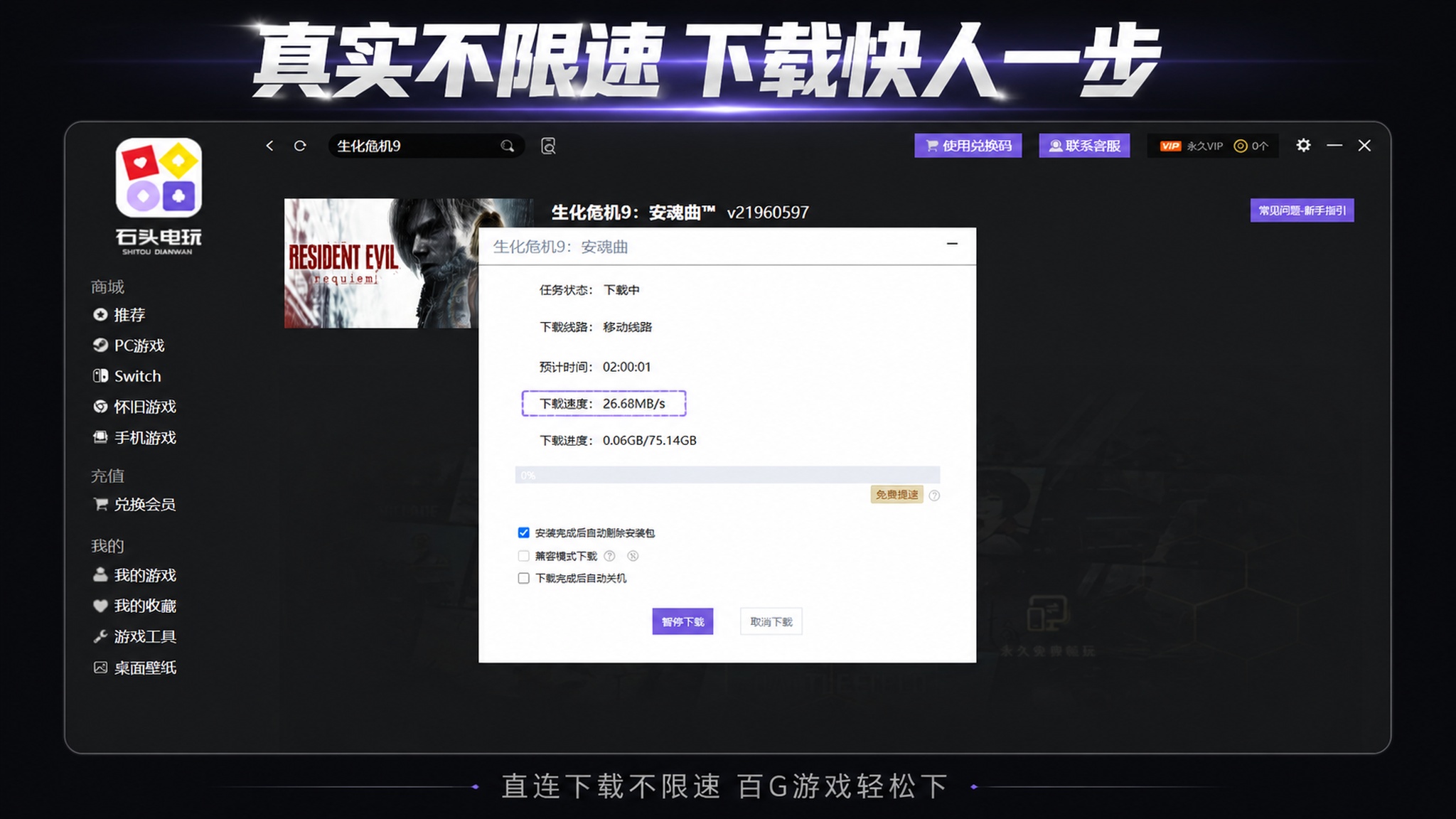Click the 取消下载 button
Image resolution: width=1456 pixels, height=819 pixels.
[771, 621]
